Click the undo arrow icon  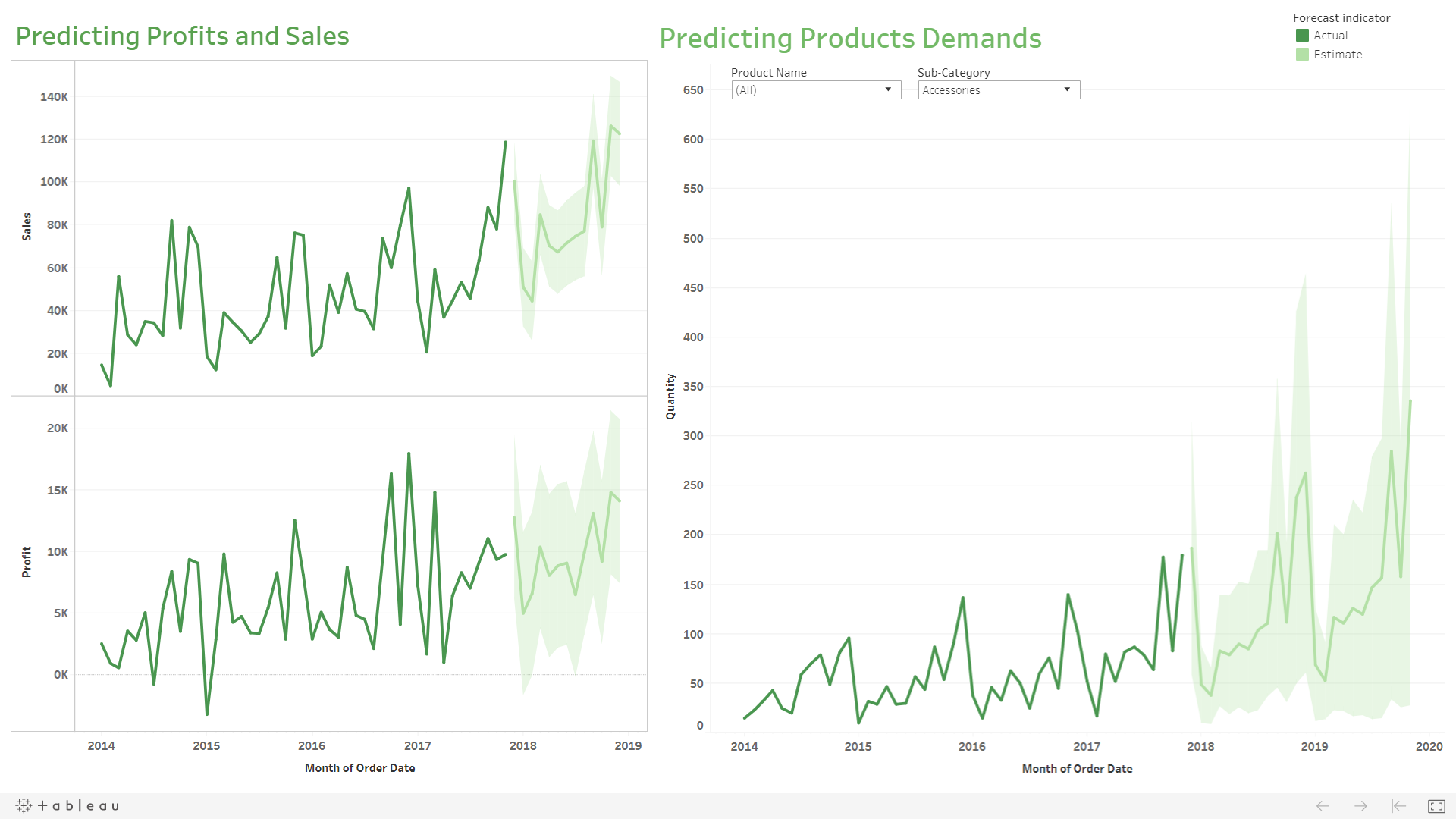pyautogui.click(x=1323, y=806)
